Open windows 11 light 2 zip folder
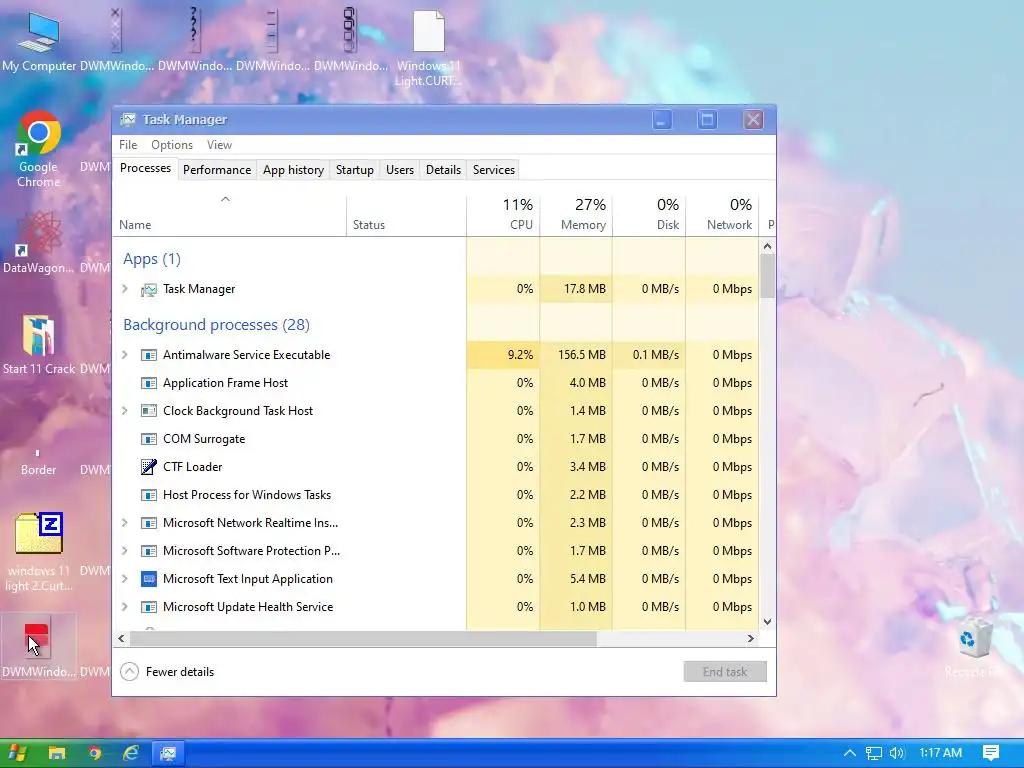1024x768 pixels. point(39,552)
